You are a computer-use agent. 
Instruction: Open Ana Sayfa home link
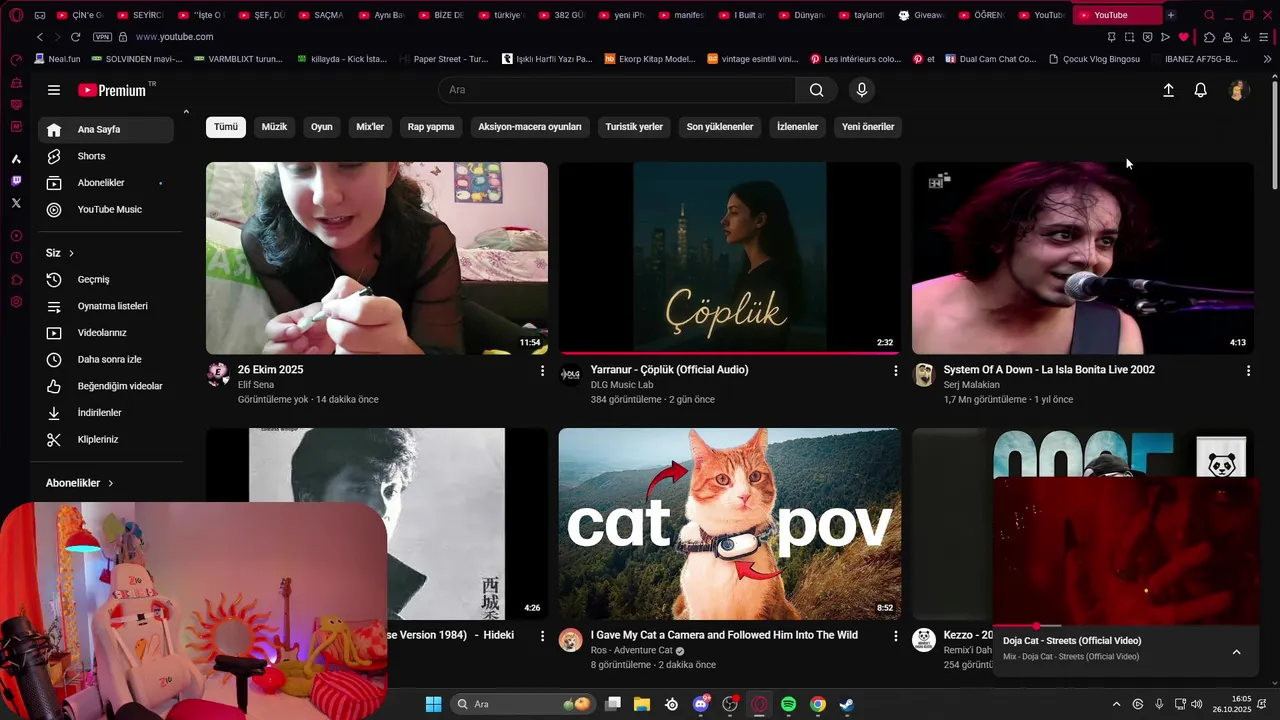[x=108, y=129]
